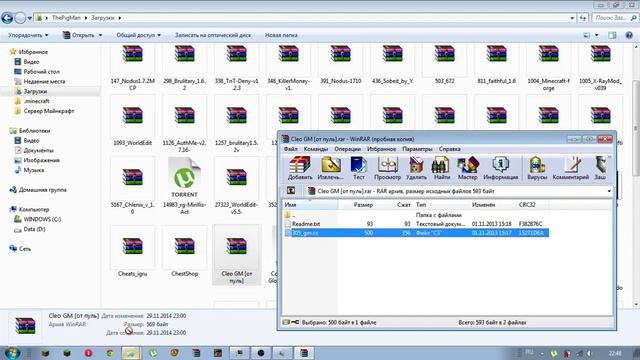Open WinRAR Избранное menu

coord(381,149)
